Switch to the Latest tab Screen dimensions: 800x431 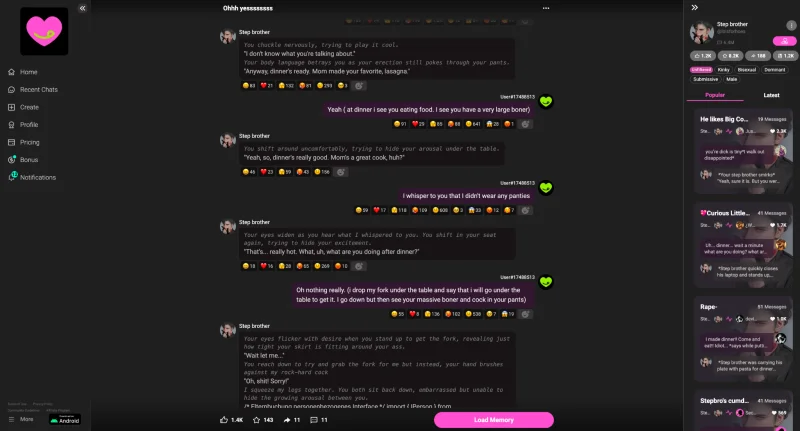coord(771,95)
